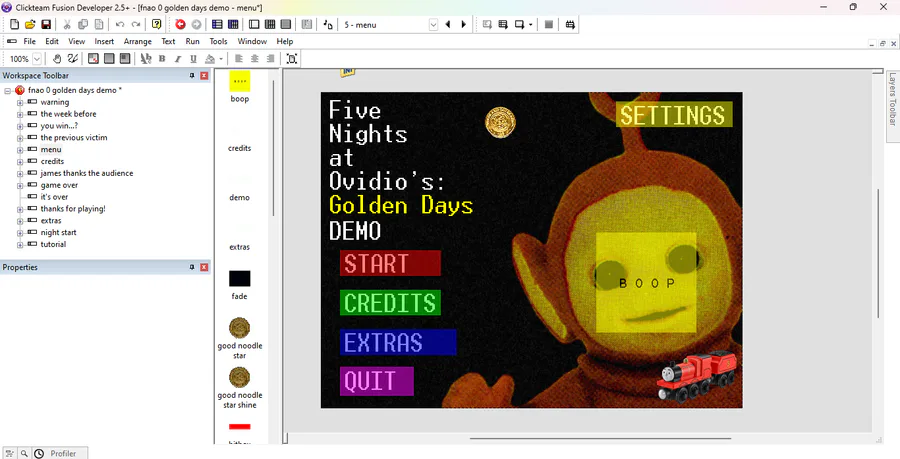Image resolution: width=900 pixels, height=459 pixels.
Task: Select the green CREDITS button object
Action: coord(390,302)
